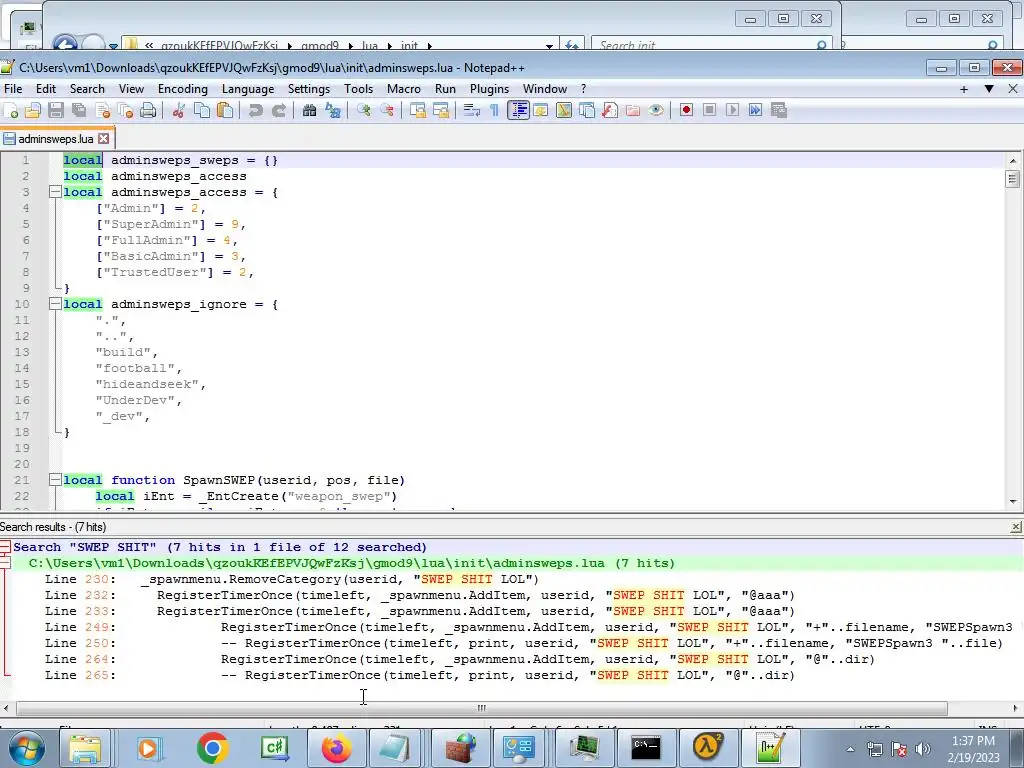The width and height of the screenshot is (1024, 768).
Task: Create a new file with the New toolbar icon
Action: 11,110
